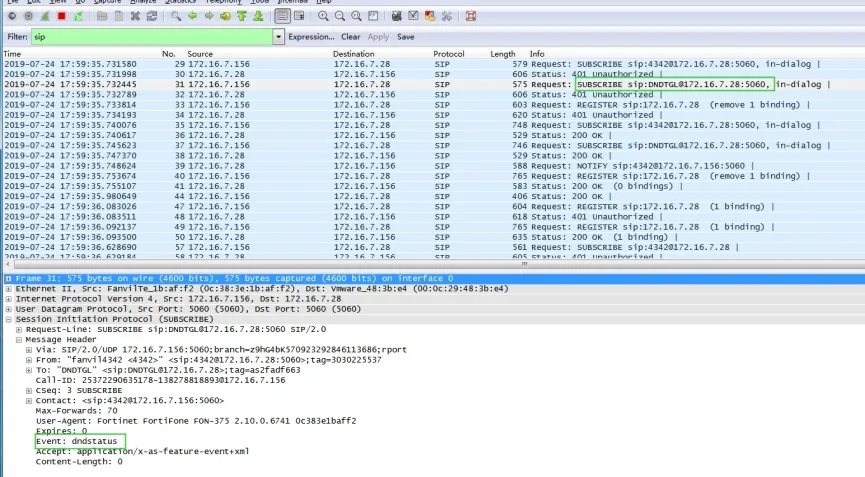Click the Zoom In toolbar icon

[x=324, y=16]
